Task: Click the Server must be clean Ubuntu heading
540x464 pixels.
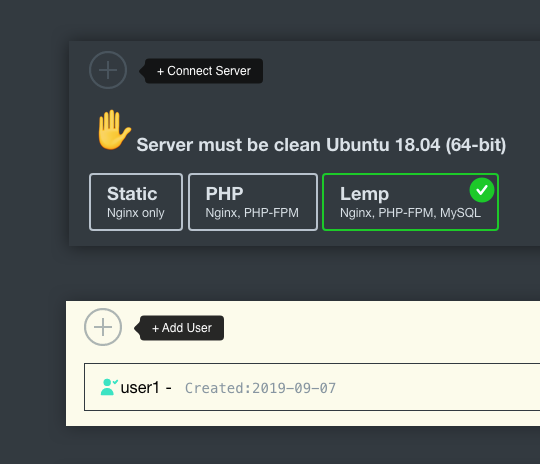Action: (x=321, y=145)
